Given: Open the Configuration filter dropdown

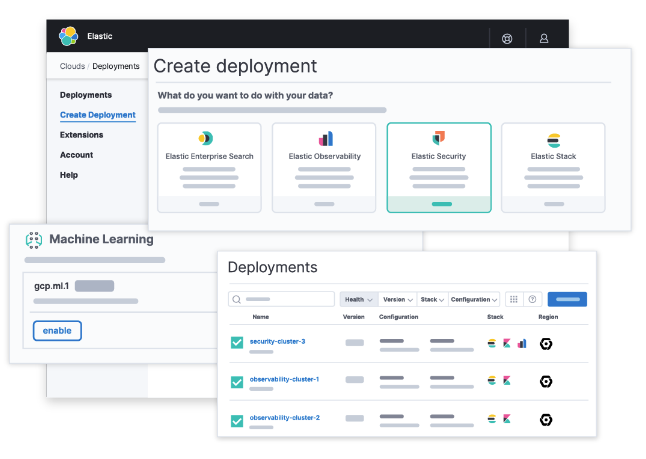Looking at the screenshot, I should tap(474, 300).
